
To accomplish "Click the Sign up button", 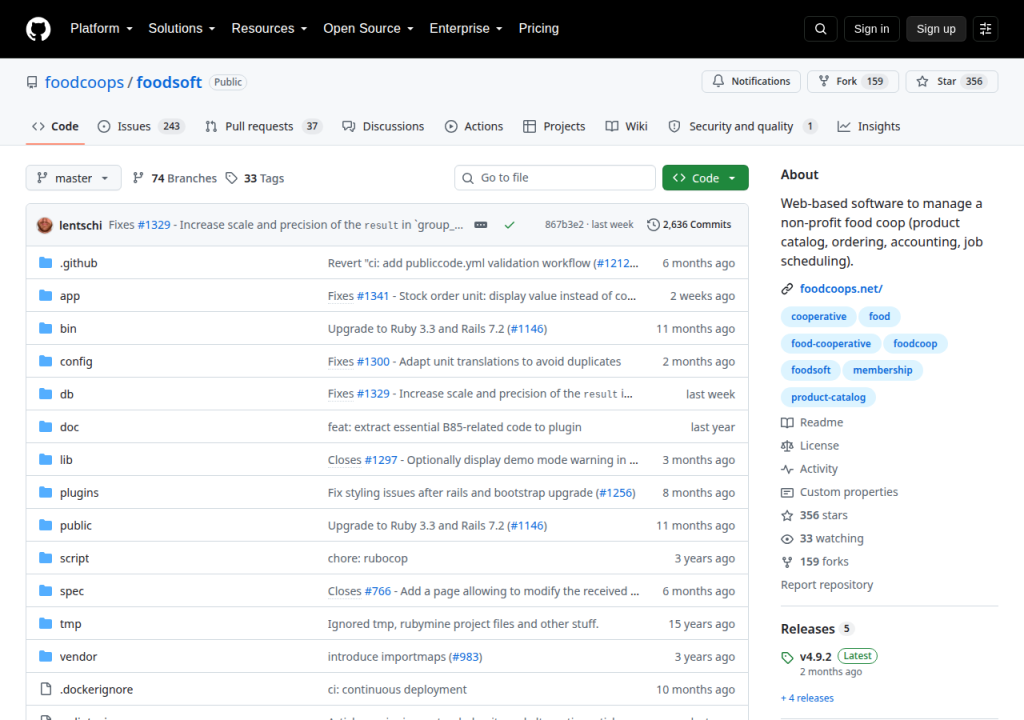I will point(936,29).
